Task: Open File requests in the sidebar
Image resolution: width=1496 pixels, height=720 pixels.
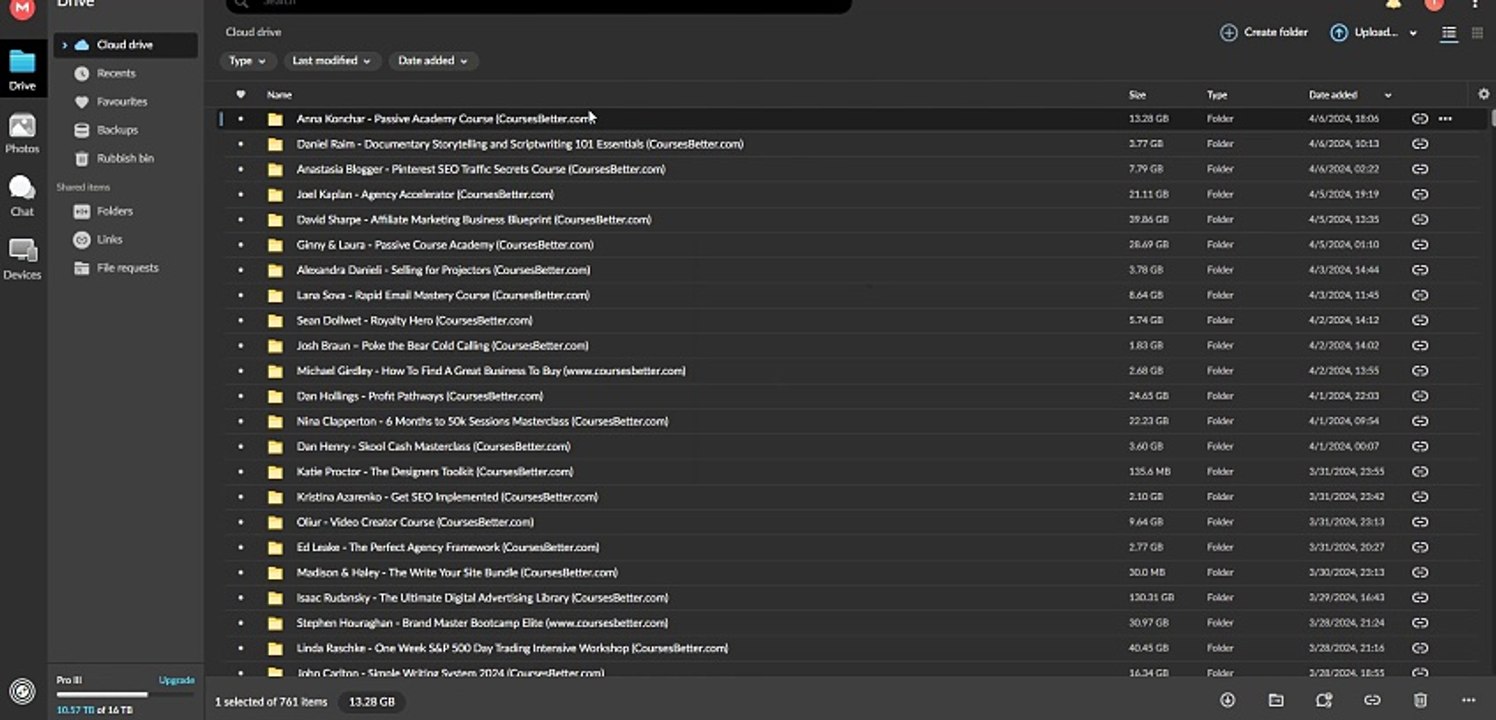Action: click(125, 268)
